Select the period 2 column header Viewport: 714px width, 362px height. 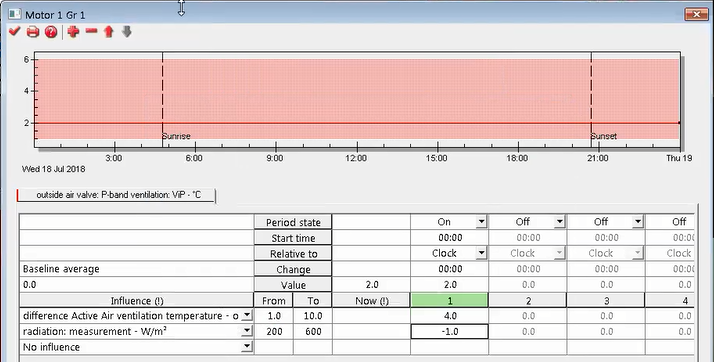pos(528,301)
